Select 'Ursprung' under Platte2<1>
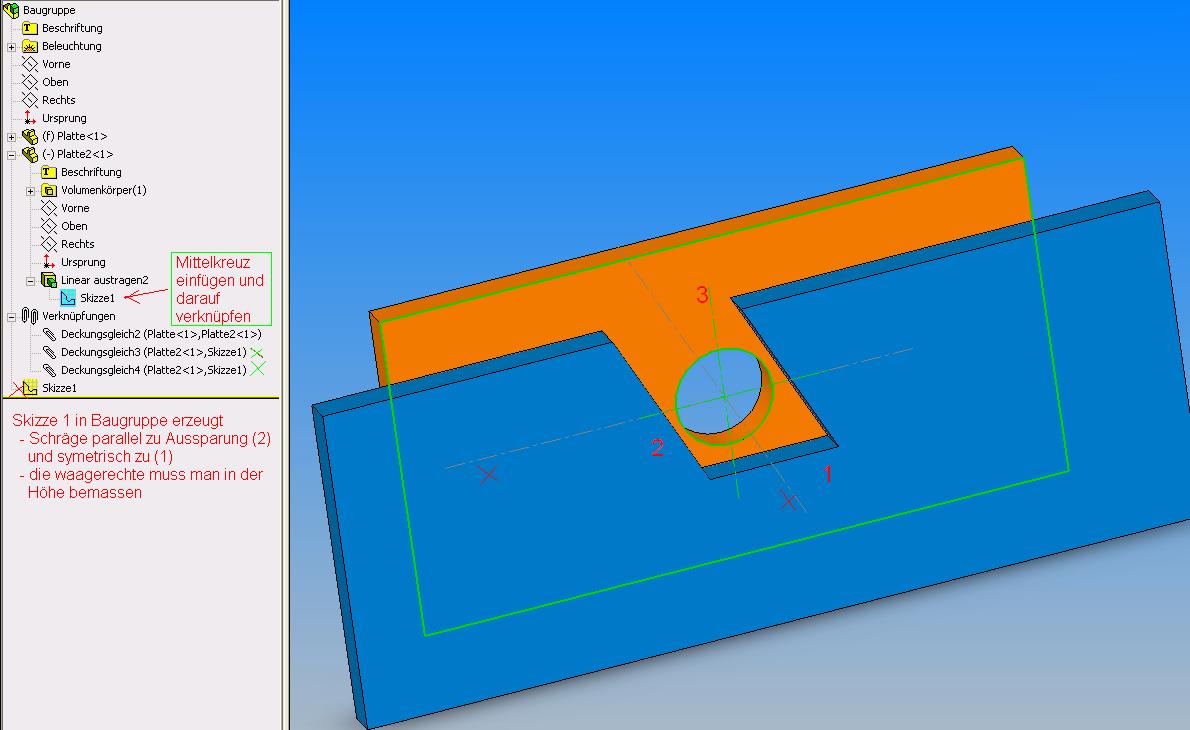This screenshot has width=1190, height=730. (83, 262)
